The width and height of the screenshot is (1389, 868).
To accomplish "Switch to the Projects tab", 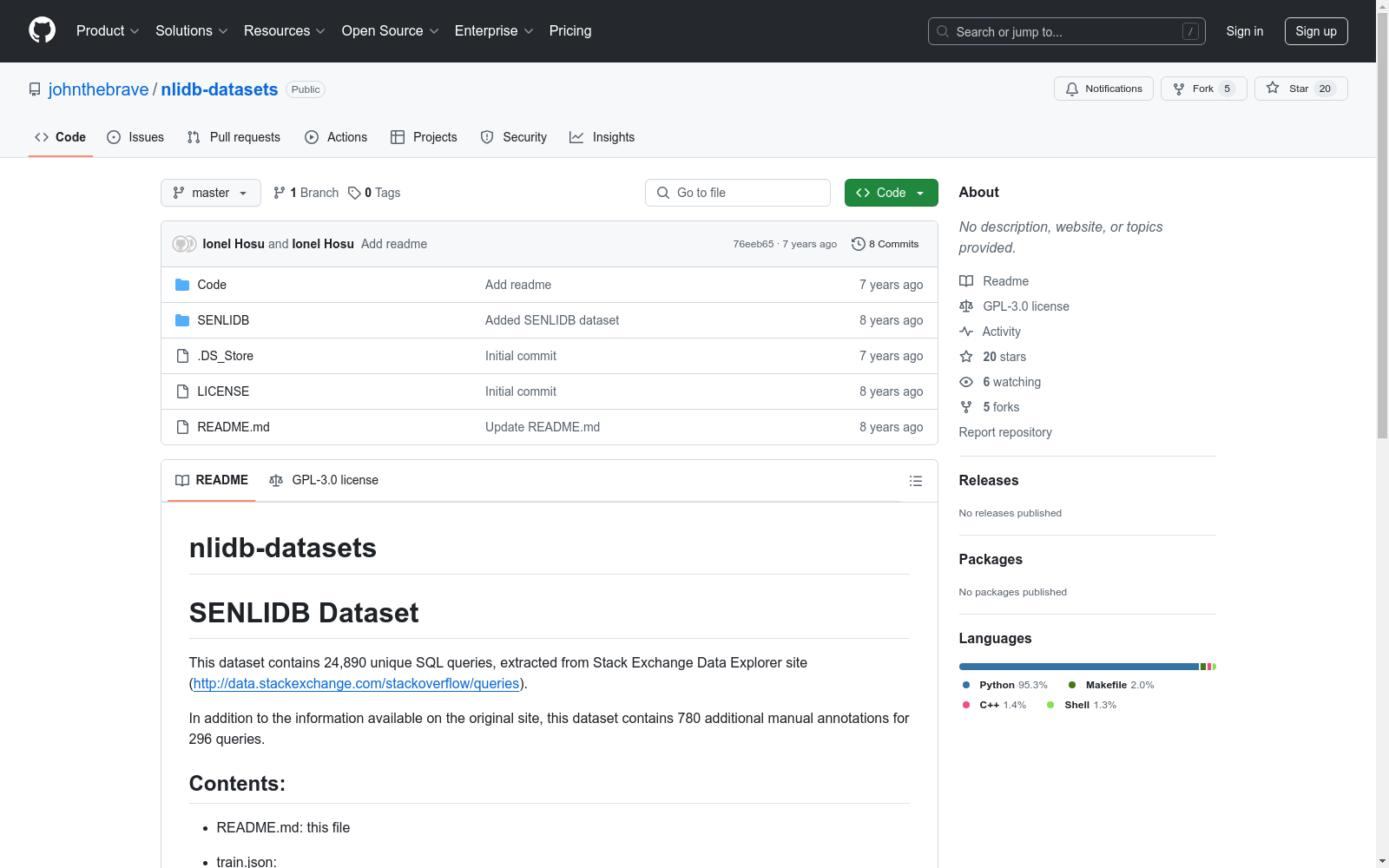I will (x=424, y=137).
